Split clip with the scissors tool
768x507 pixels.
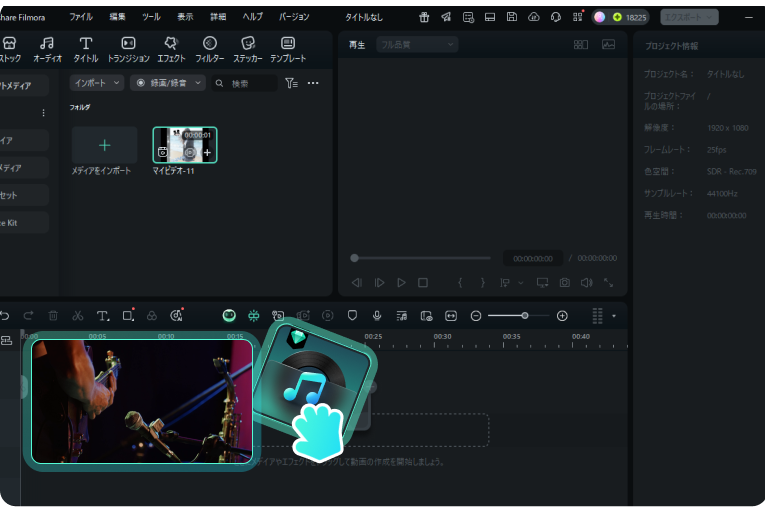(x=78, y=316)
